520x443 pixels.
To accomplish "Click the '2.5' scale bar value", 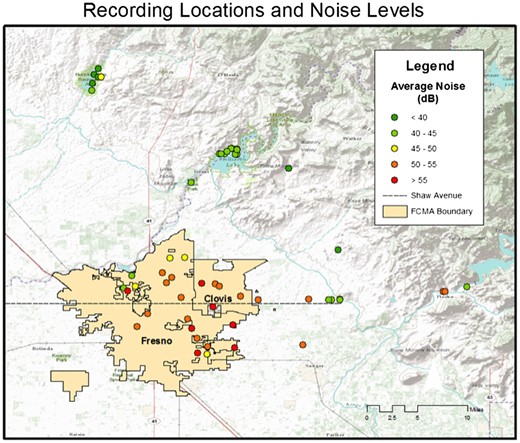I will tap(392, 418).
